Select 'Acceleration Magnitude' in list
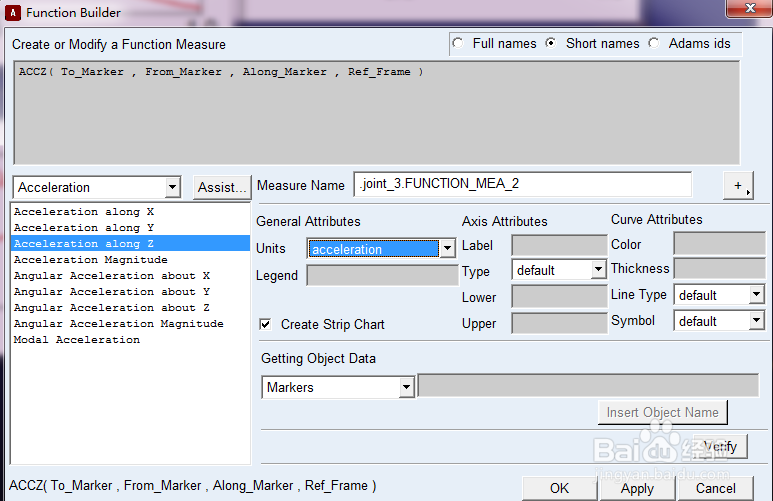Viewport: 773px width, 501px height. click(131, 259)
